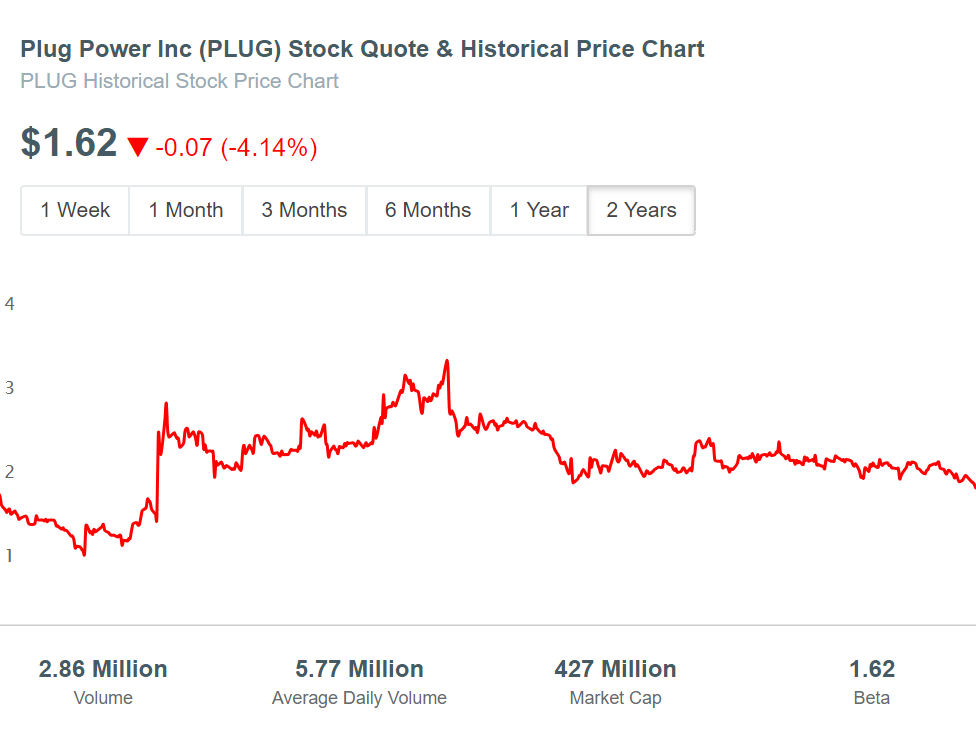
Task: Click the y-axis label 3
Action: (x=10, y=387)
